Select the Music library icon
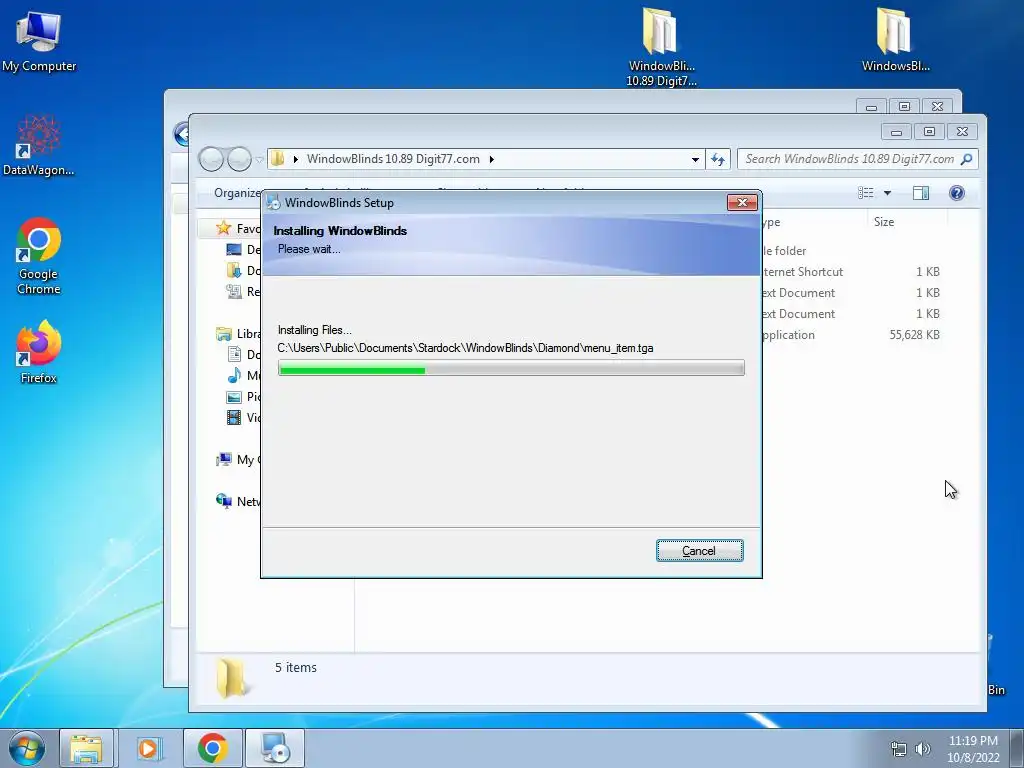This screenshot has width=1024, height=768. 234,376
